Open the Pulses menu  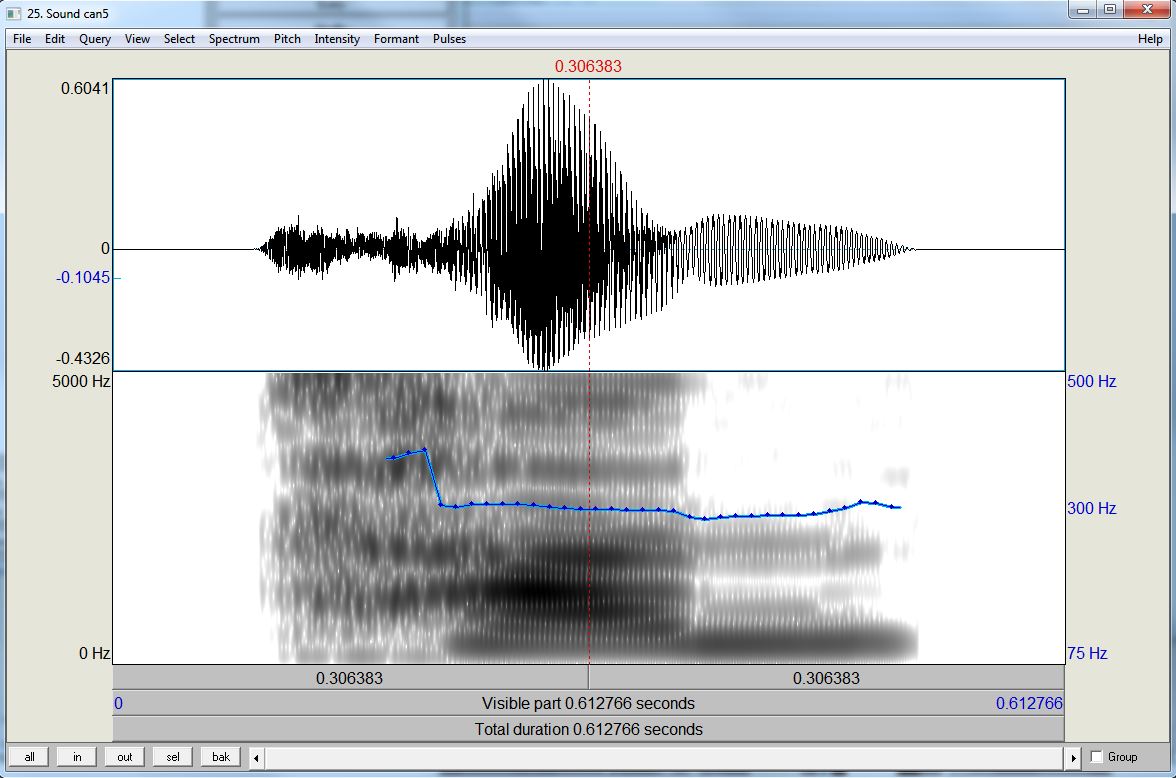tap(449, 39)
